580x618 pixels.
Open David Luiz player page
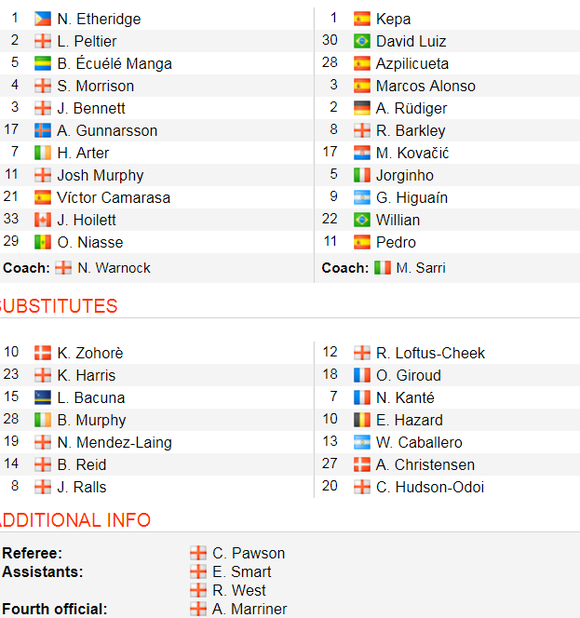(411, 41)
